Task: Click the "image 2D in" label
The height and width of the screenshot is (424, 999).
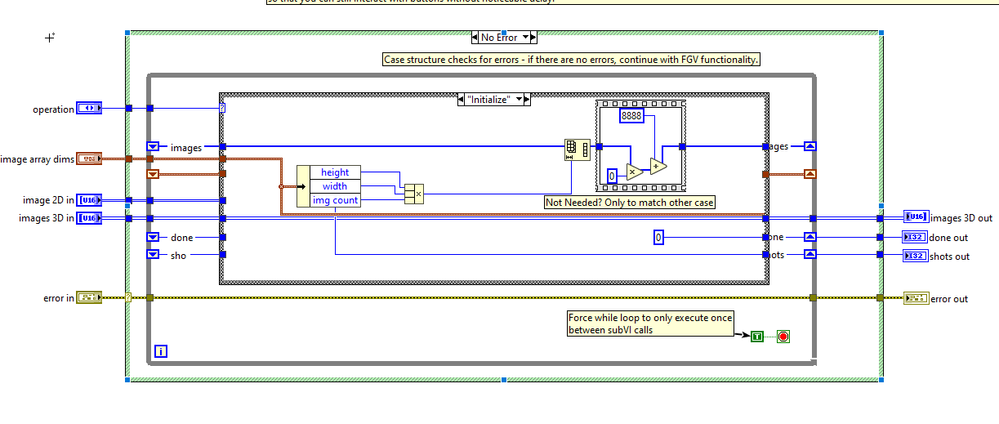Action: pyautogui.click(x=48, y=201)
